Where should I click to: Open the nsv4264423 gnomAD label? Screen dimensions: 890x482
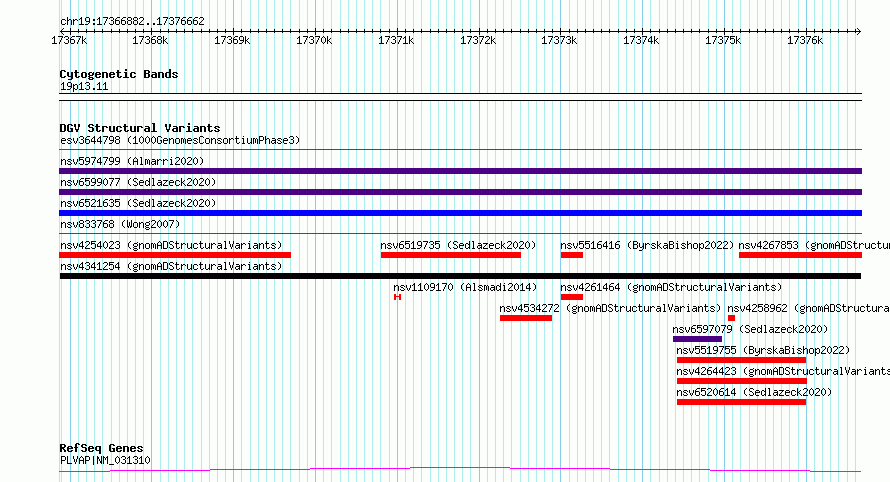pyautogui.click(x=783, y=371)
